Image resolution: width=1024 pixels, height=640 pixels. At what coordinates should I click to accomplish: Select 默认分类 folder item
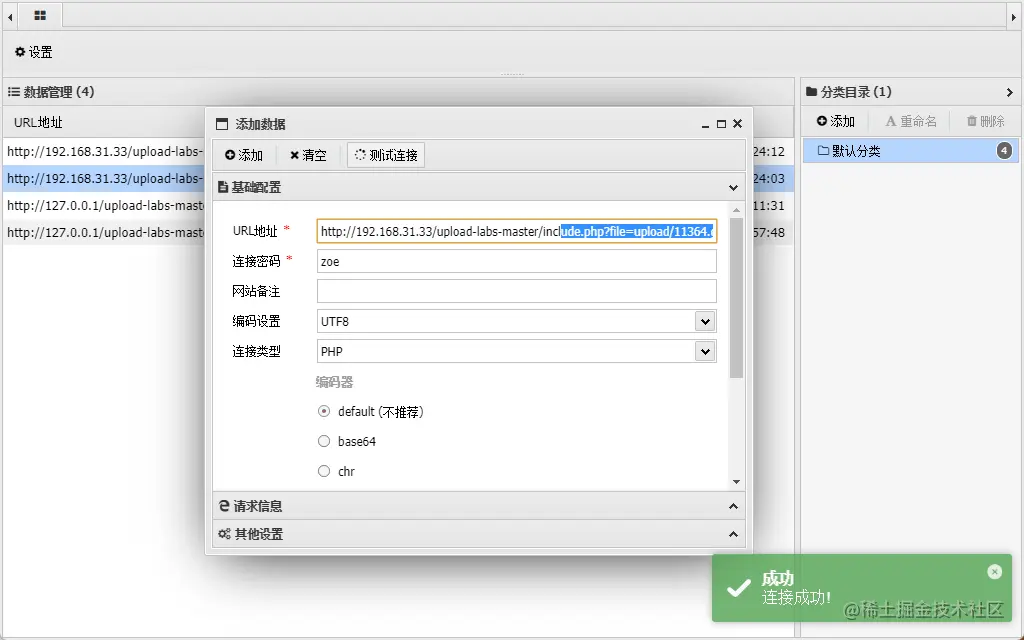[x=910, y=152]
